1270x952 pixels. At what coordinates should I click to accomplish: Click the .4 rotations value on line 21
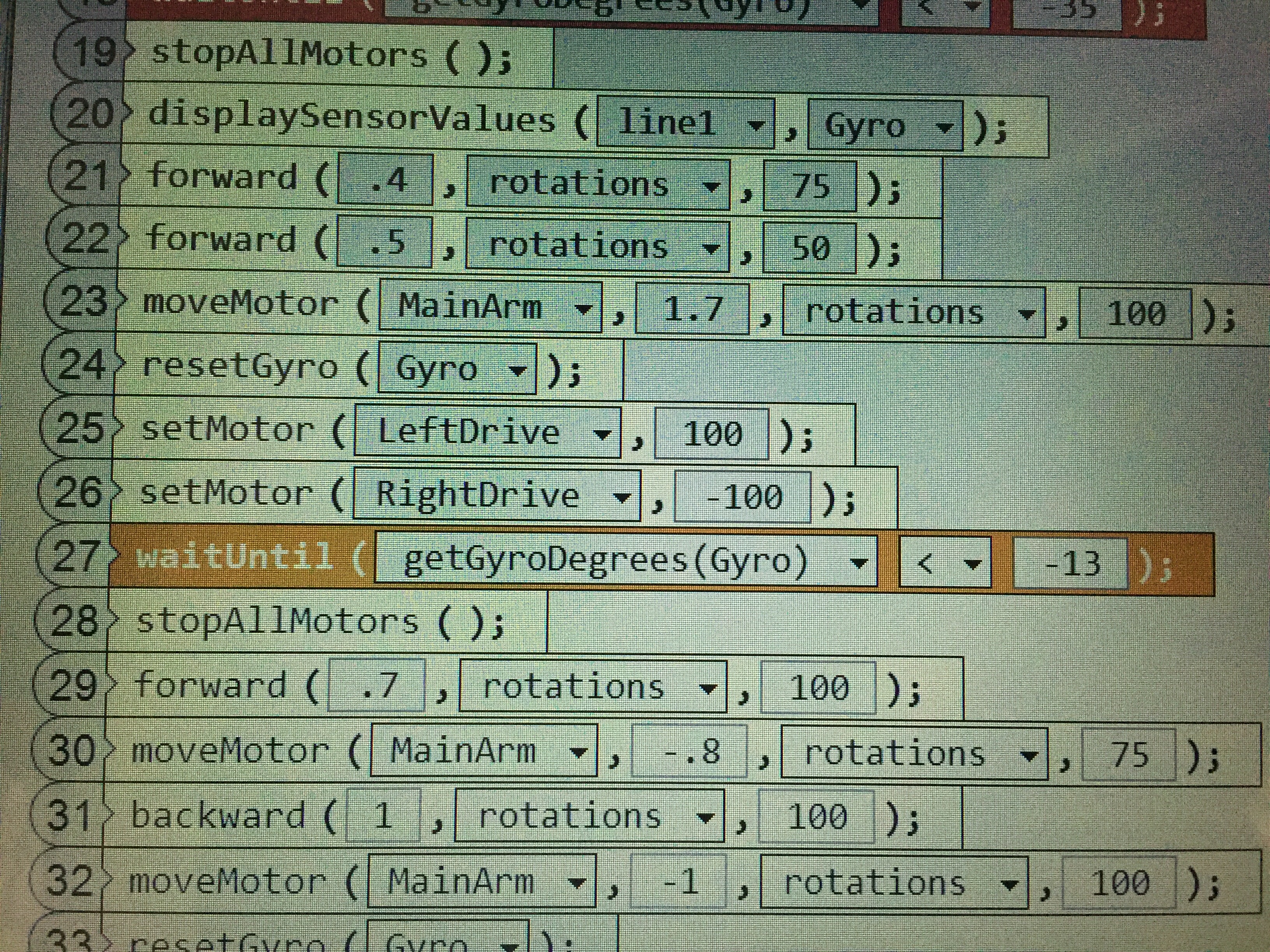pyautogui.click(x=385, y=180)
